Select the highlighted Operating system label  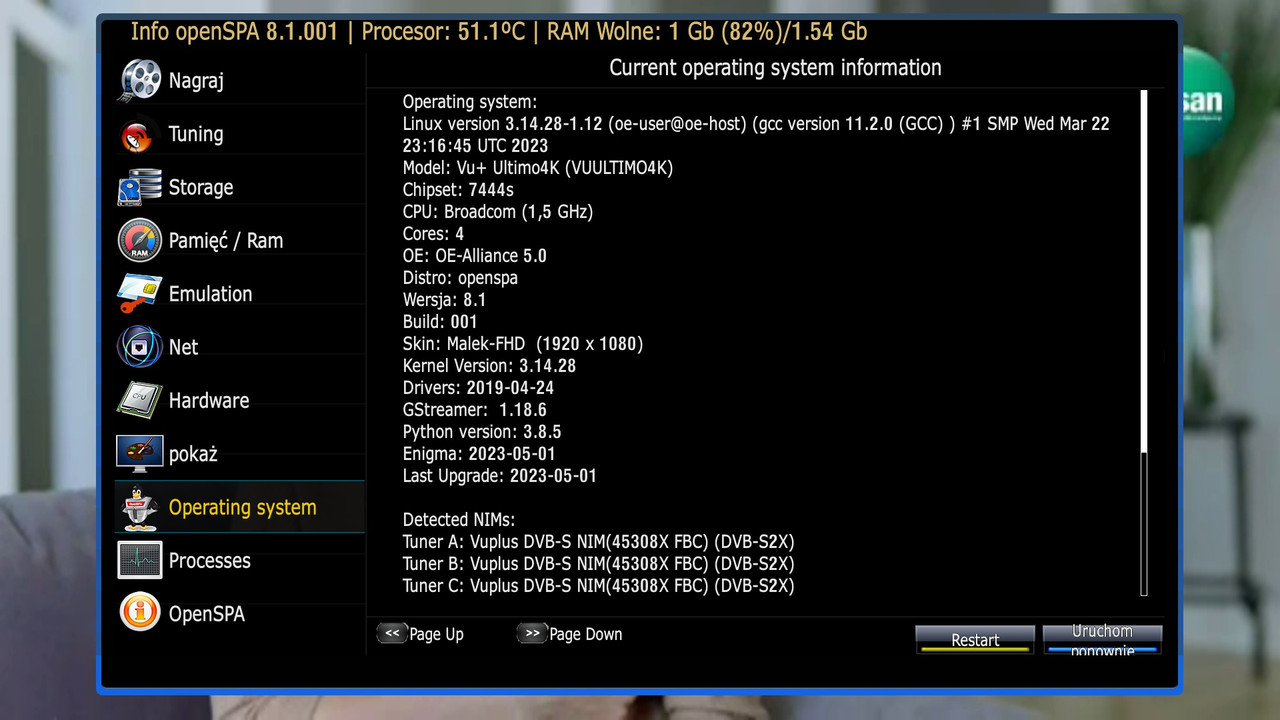(x=242, y=508)
